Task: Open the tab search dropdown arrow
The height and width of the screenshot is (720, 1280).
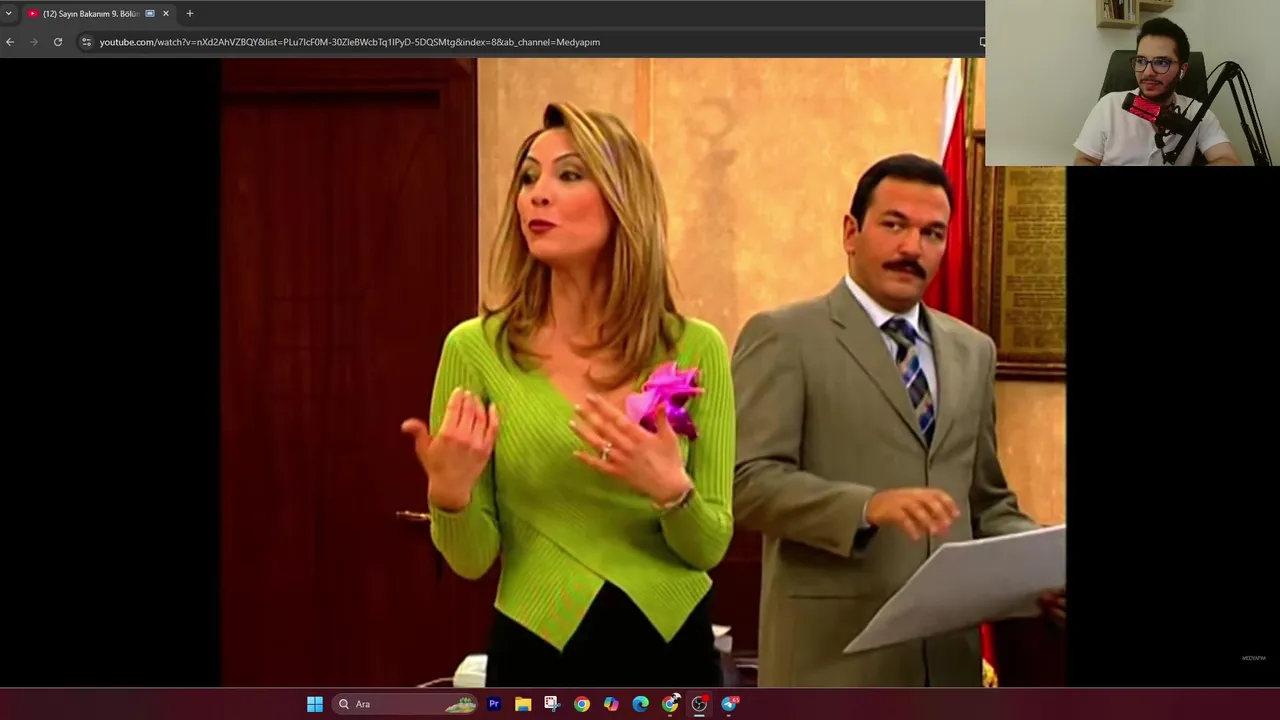Action: 9,13
